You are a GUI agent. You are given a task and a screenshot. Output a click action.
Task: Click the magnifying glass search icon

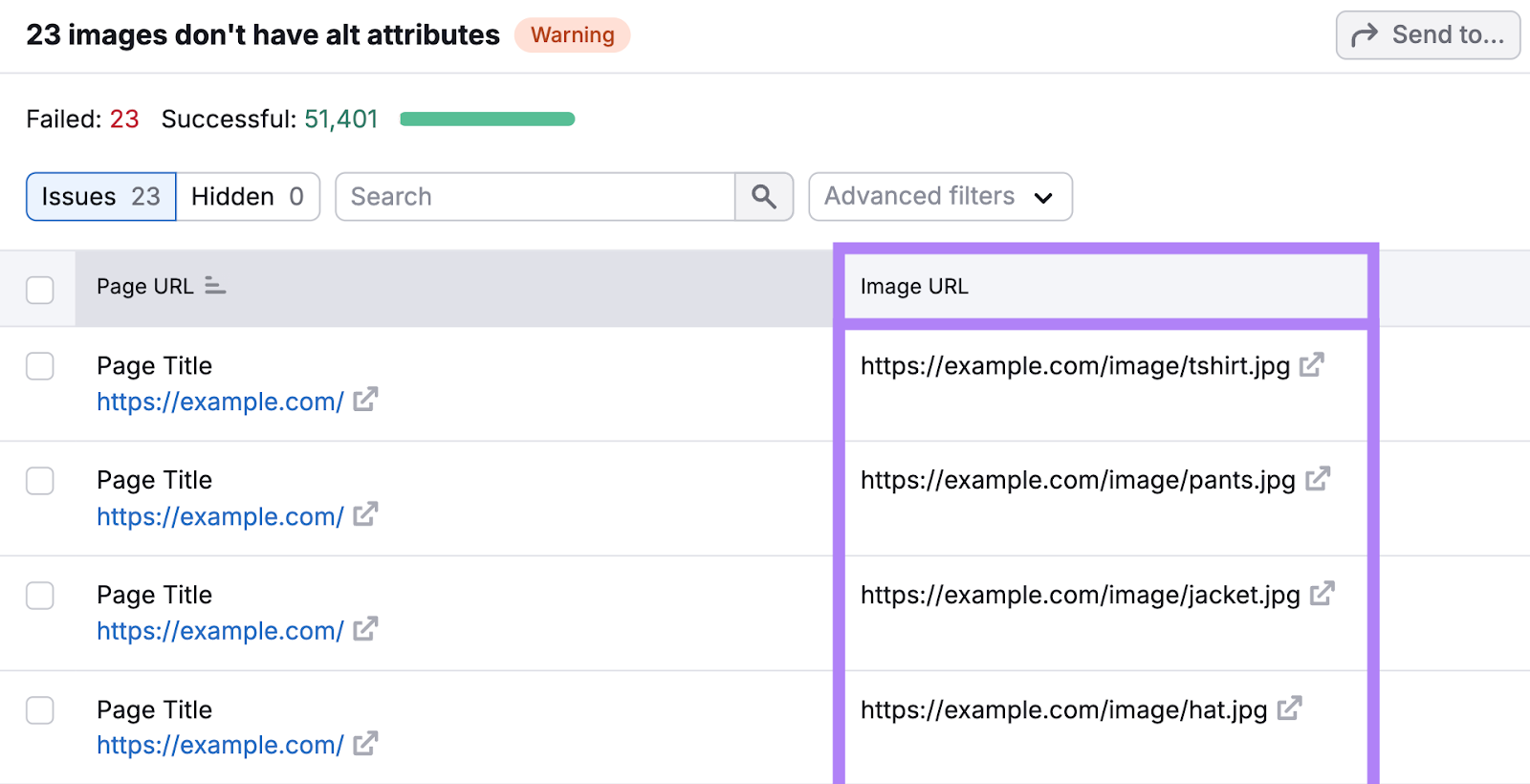[x=763, y=197]
